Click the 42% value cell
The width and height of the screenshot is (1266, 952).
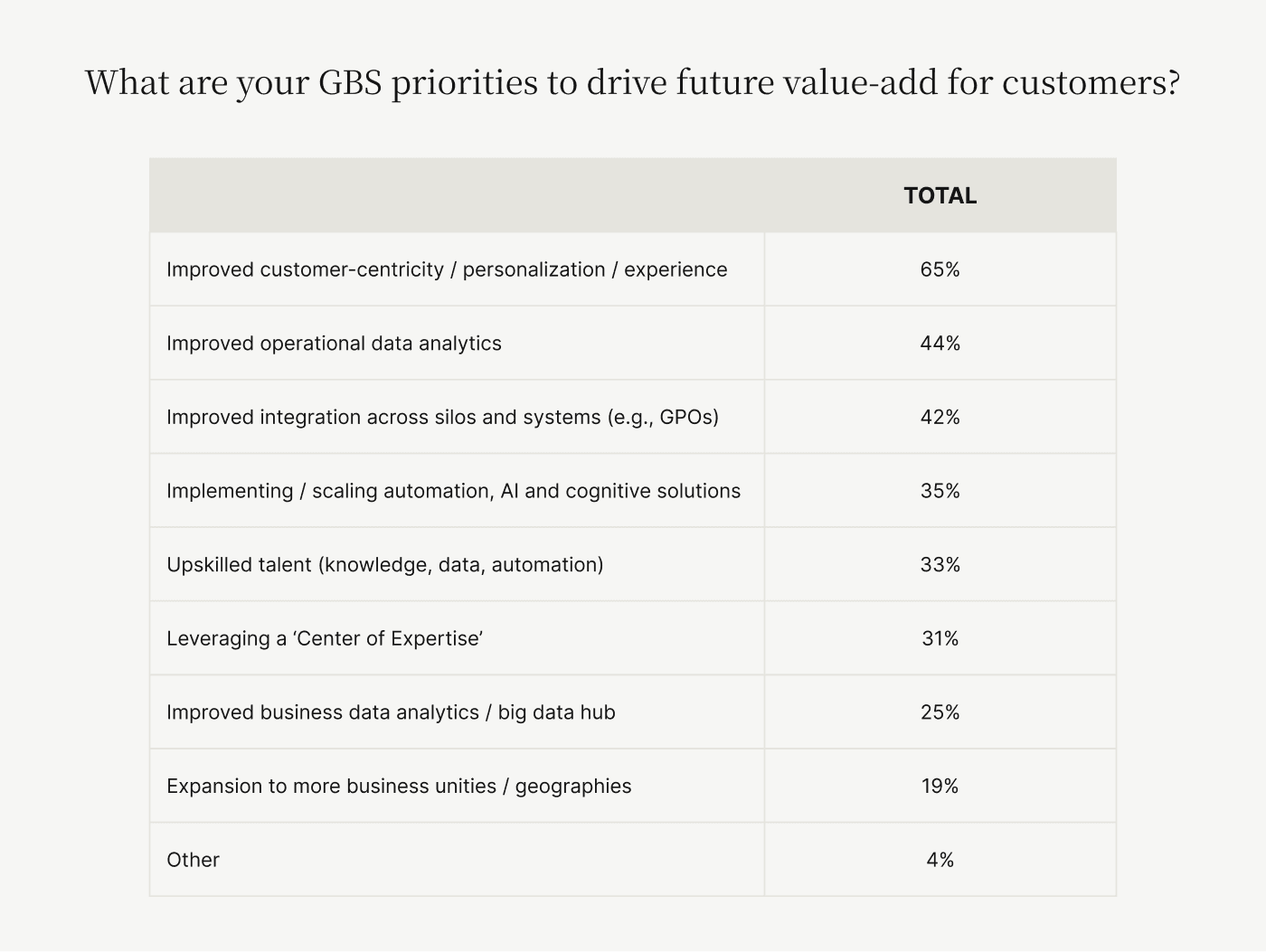[940, 417]
